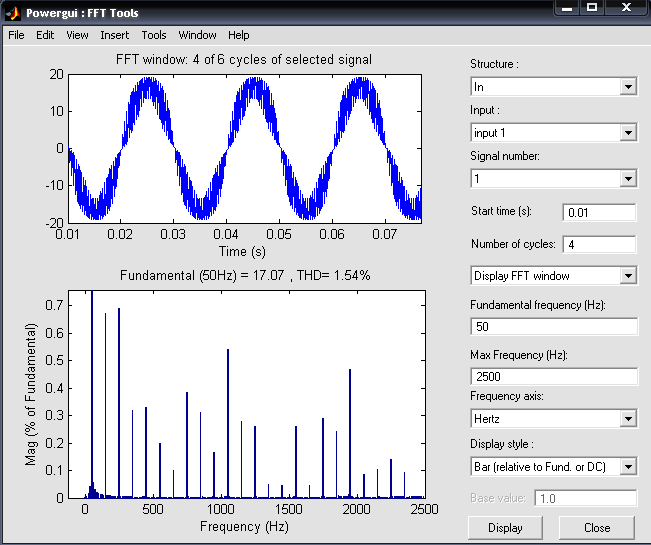Open the Frequency axis Hertz dropdown
This screenshot has height=545, width=651.
coord(554,419)
